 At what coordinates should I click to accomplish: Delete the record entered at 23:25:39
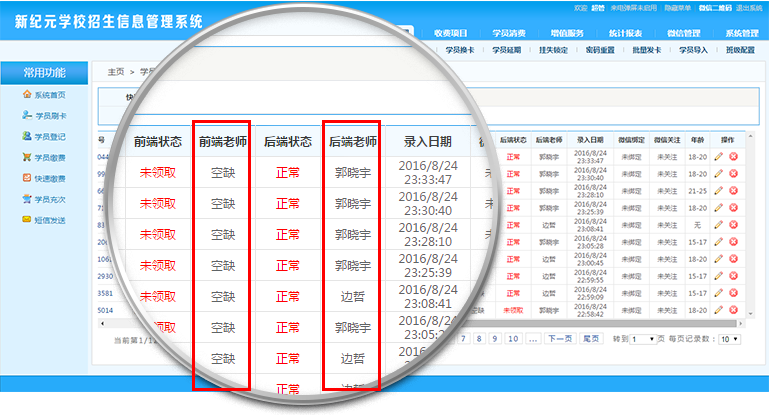(734, 208)
